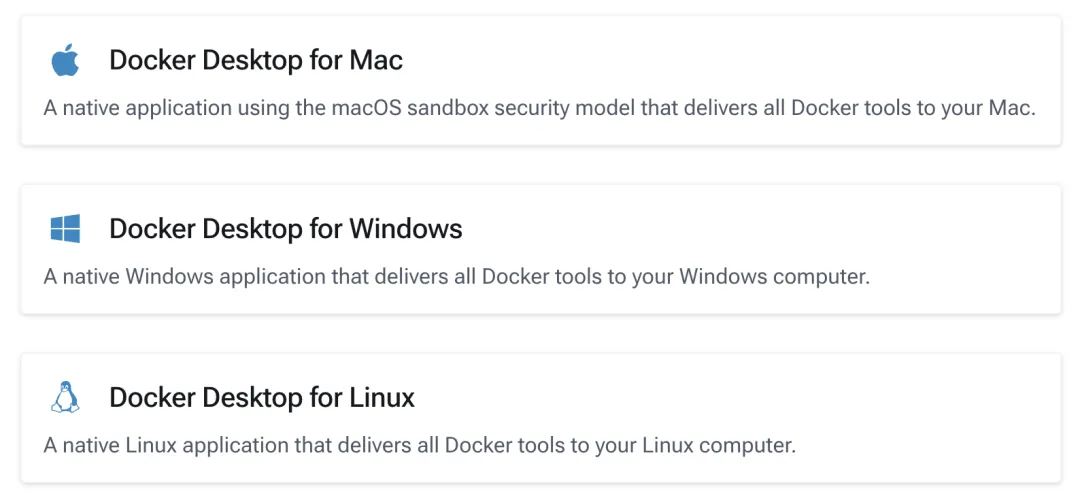1080x498 pixels.
Task: Click the word "Mac" in the first heading
Action: click(x=376, y=61)
